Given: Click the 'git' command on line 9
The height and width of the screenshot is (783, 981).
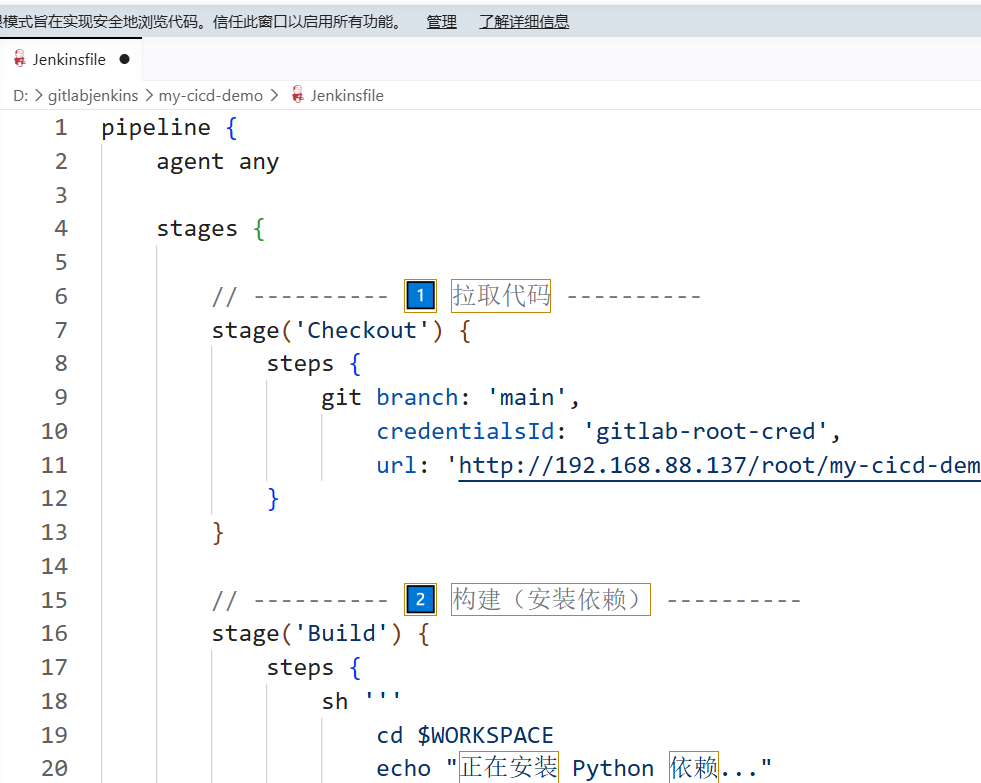Looking at the screenshot, I should click(342, 398).
